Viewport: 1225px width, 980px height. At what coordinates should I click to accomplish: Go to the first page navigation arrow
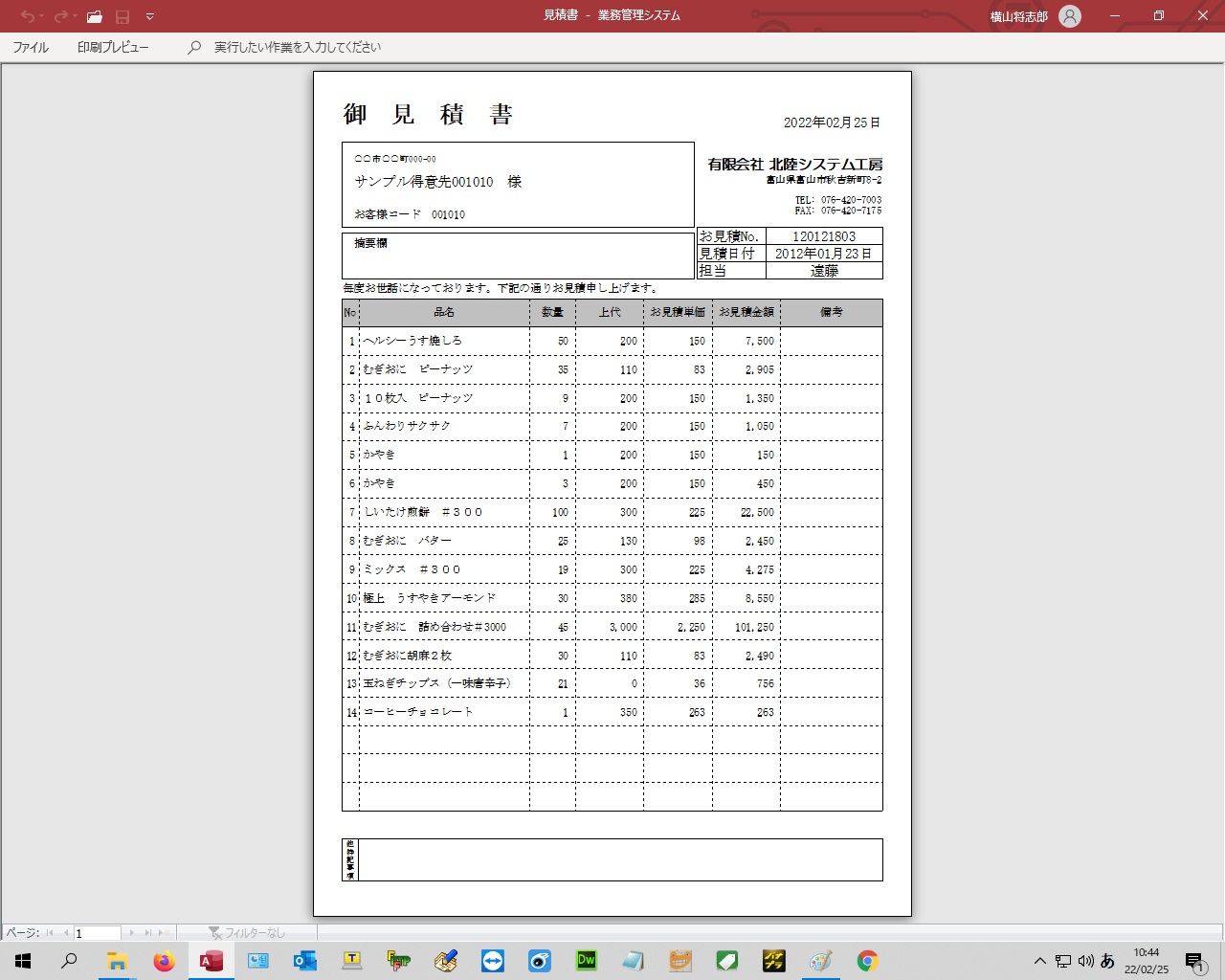pyautogui.click(x=51, y=933)
